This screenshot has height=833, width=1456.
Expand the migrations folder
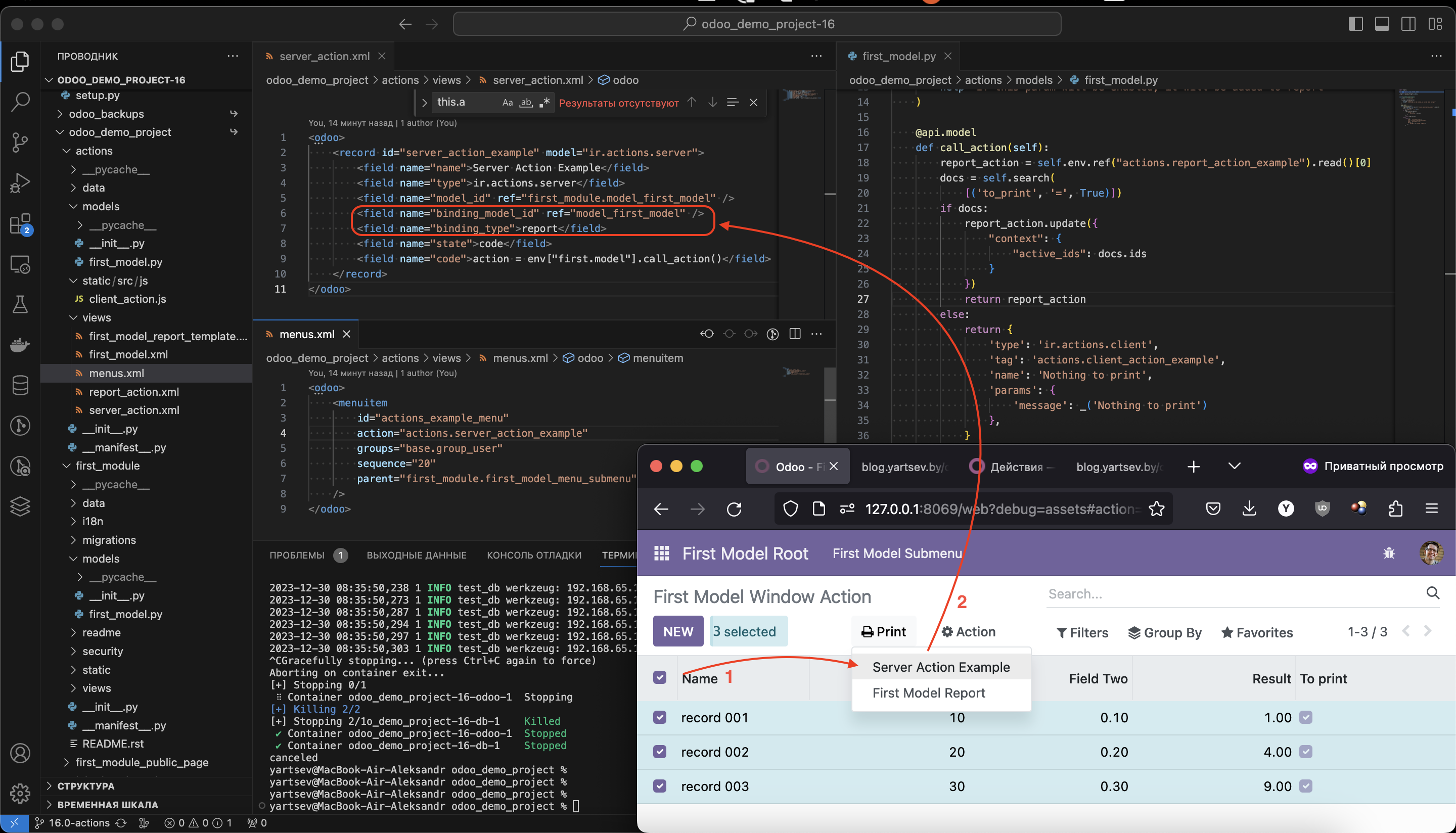point(109,539)
